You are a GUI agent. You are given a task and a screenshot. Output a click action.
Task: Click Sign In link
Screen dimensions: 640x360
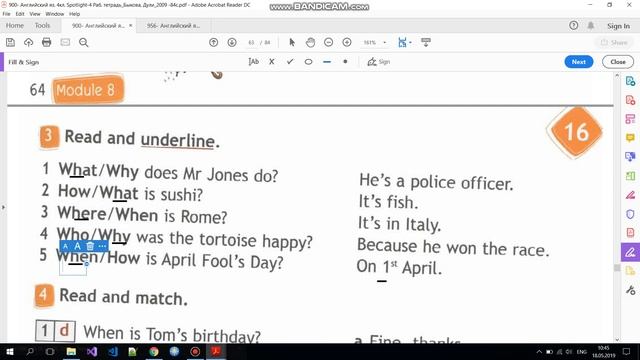click(618, 26)
